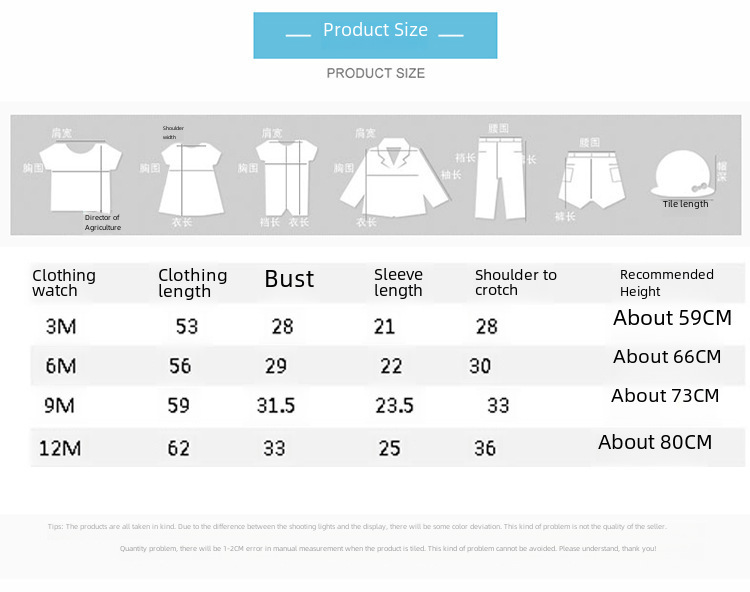Select the Recommended Height column header

coord(666,283)
